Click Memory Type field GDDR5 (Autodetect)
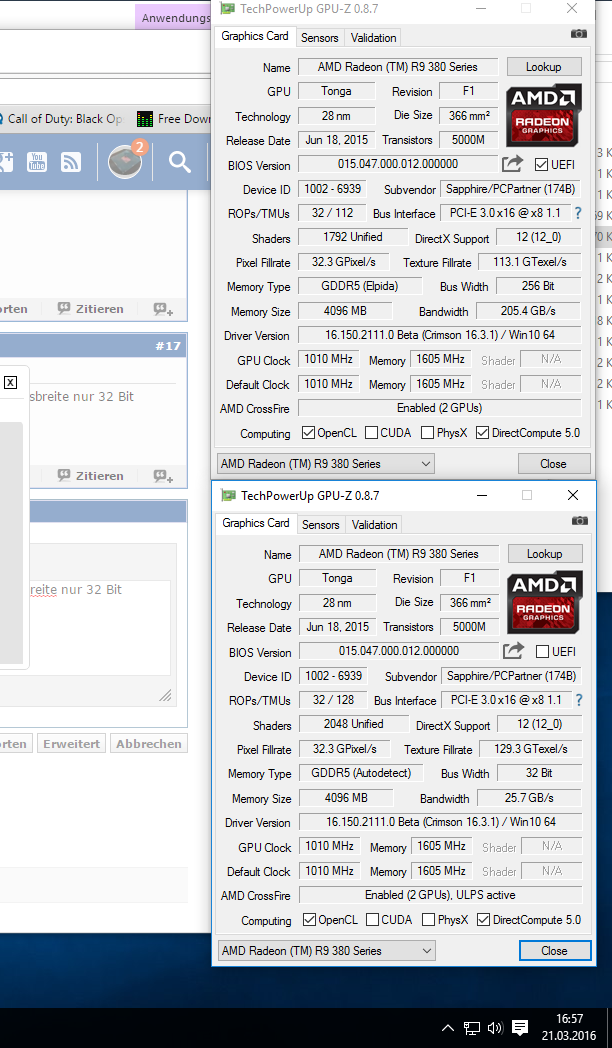Screen dimensions: 612x1048 point(361,773)
